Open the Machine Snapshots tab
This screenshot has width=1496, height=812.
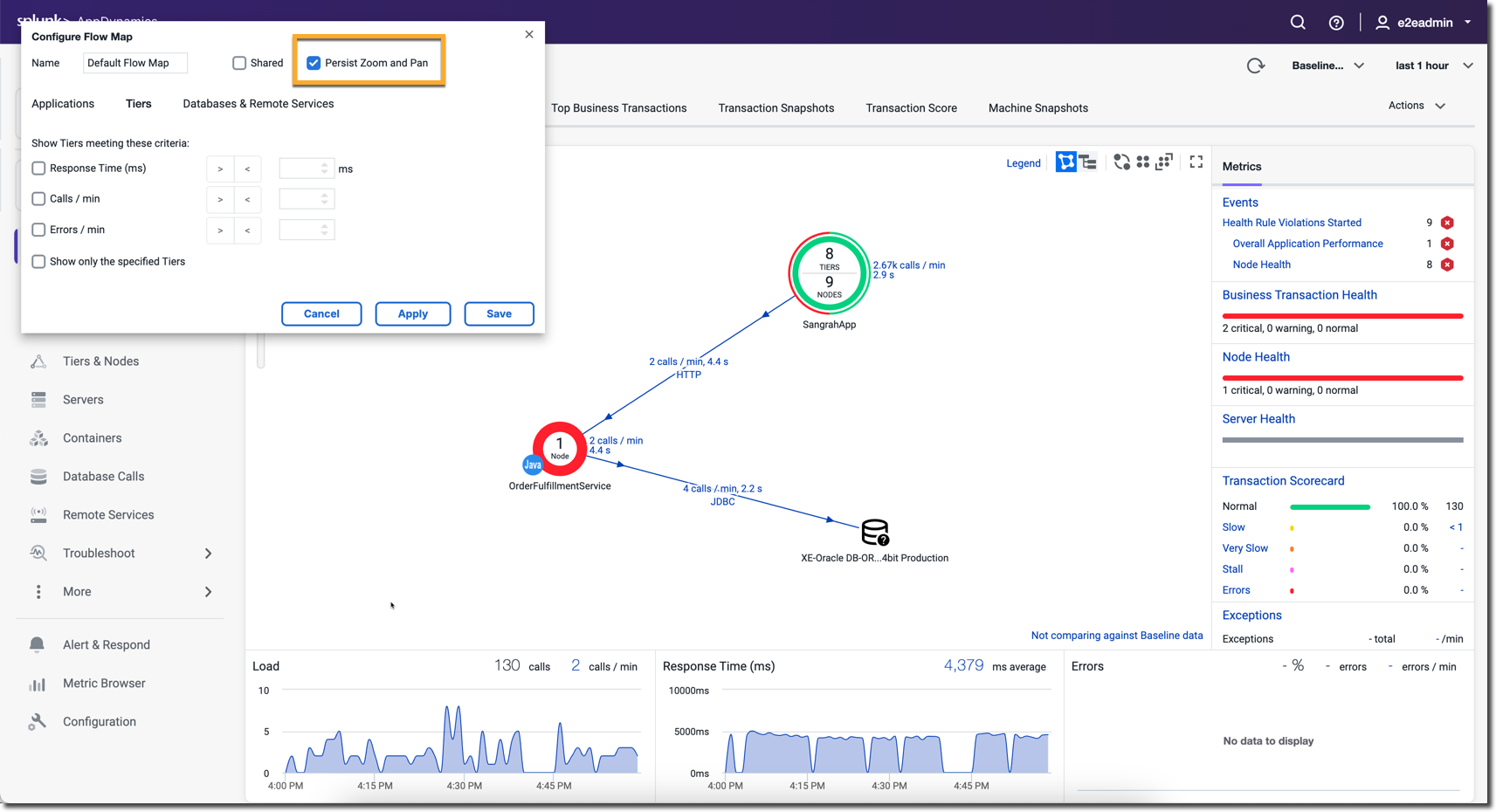1038,108
